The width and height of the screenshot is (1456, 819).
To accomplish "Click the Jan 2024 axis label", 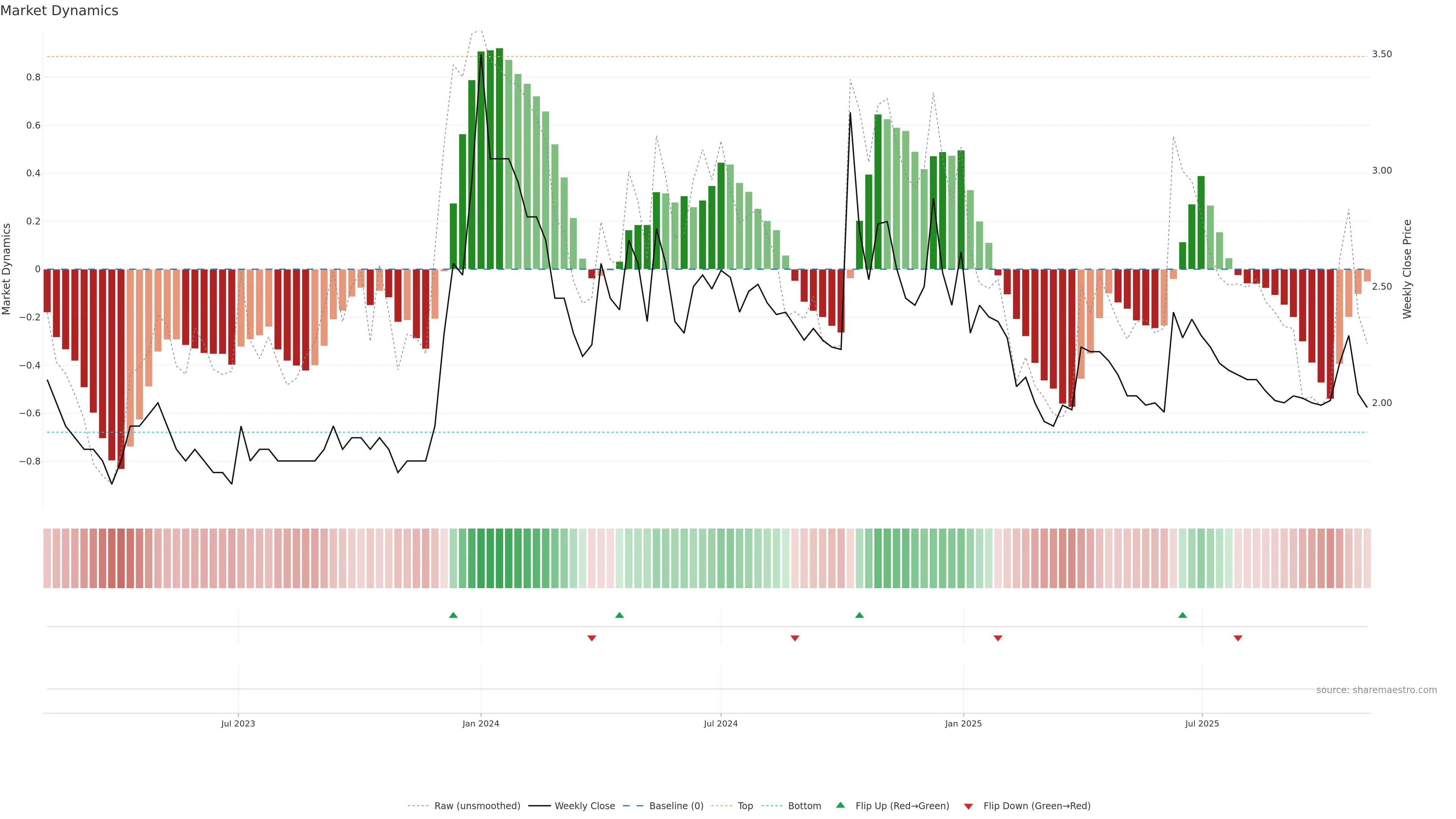I will coord(480,723).
